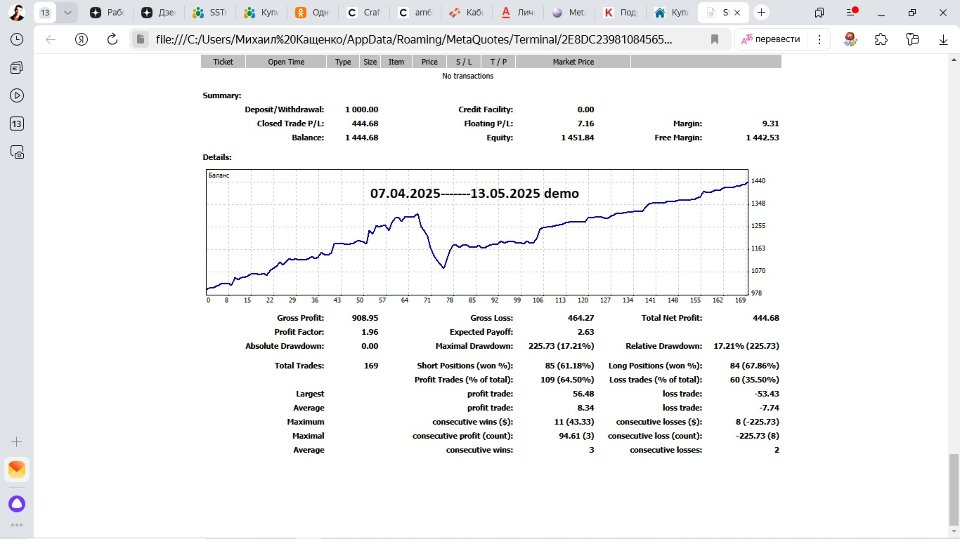Select Equity value 1 451.84
Viewport: 960px width, 539px height.
577,138
